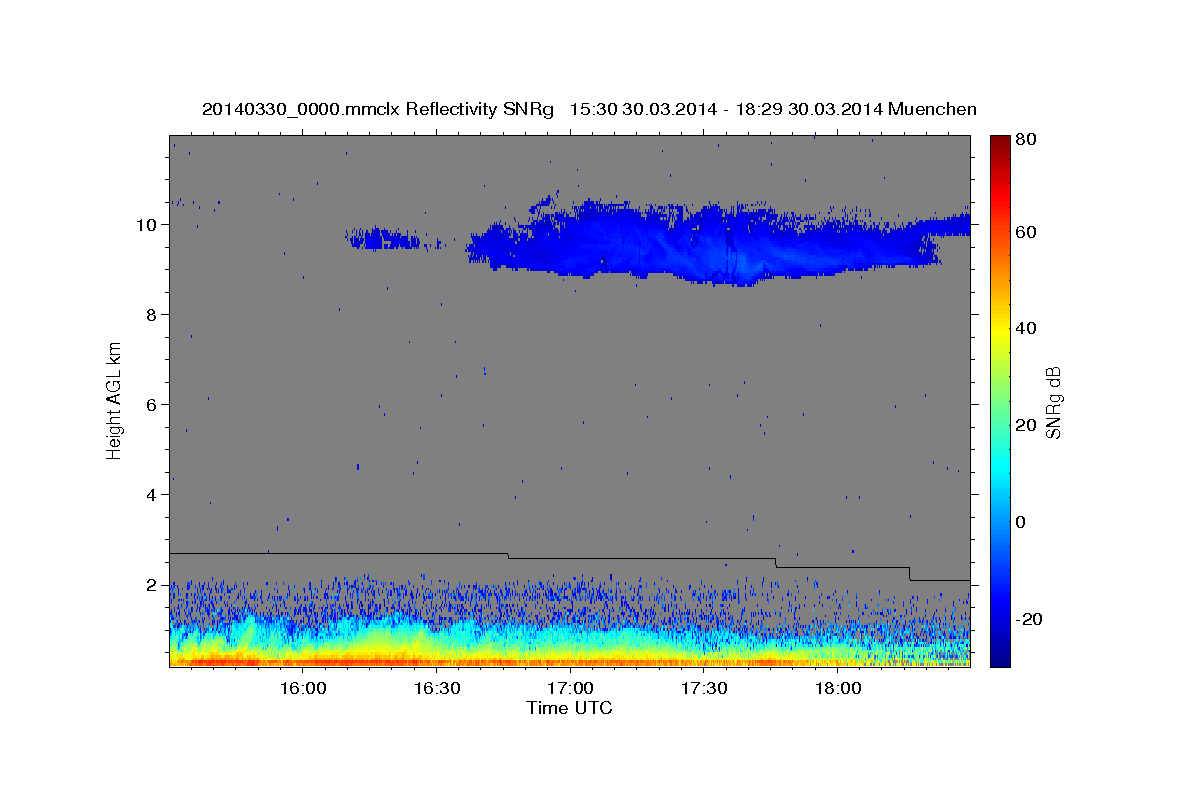Select the 17:30 time tick label

[704, 689]
